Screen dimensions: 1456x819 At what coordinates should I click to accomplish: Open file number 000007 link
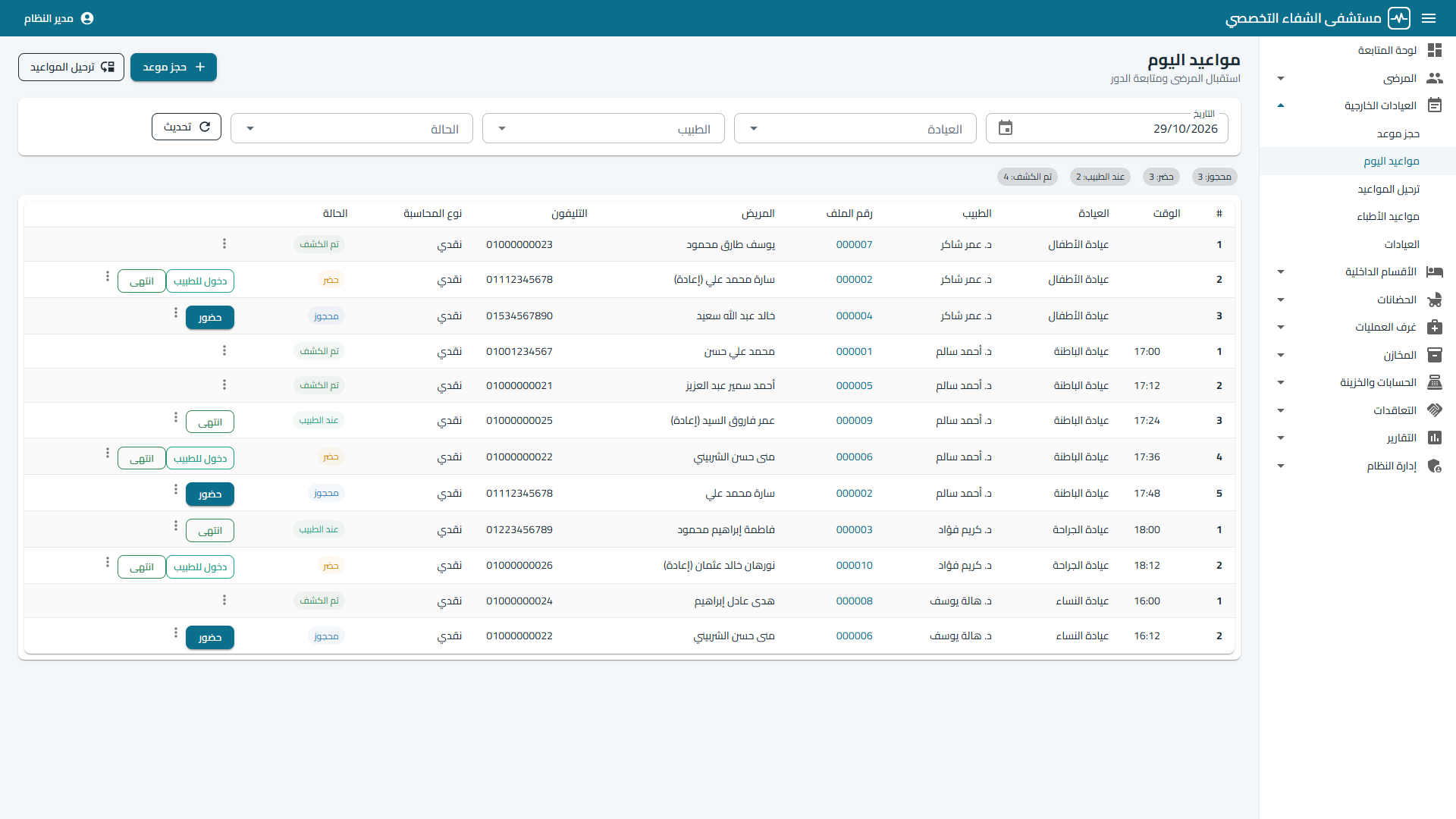(854, 244)
